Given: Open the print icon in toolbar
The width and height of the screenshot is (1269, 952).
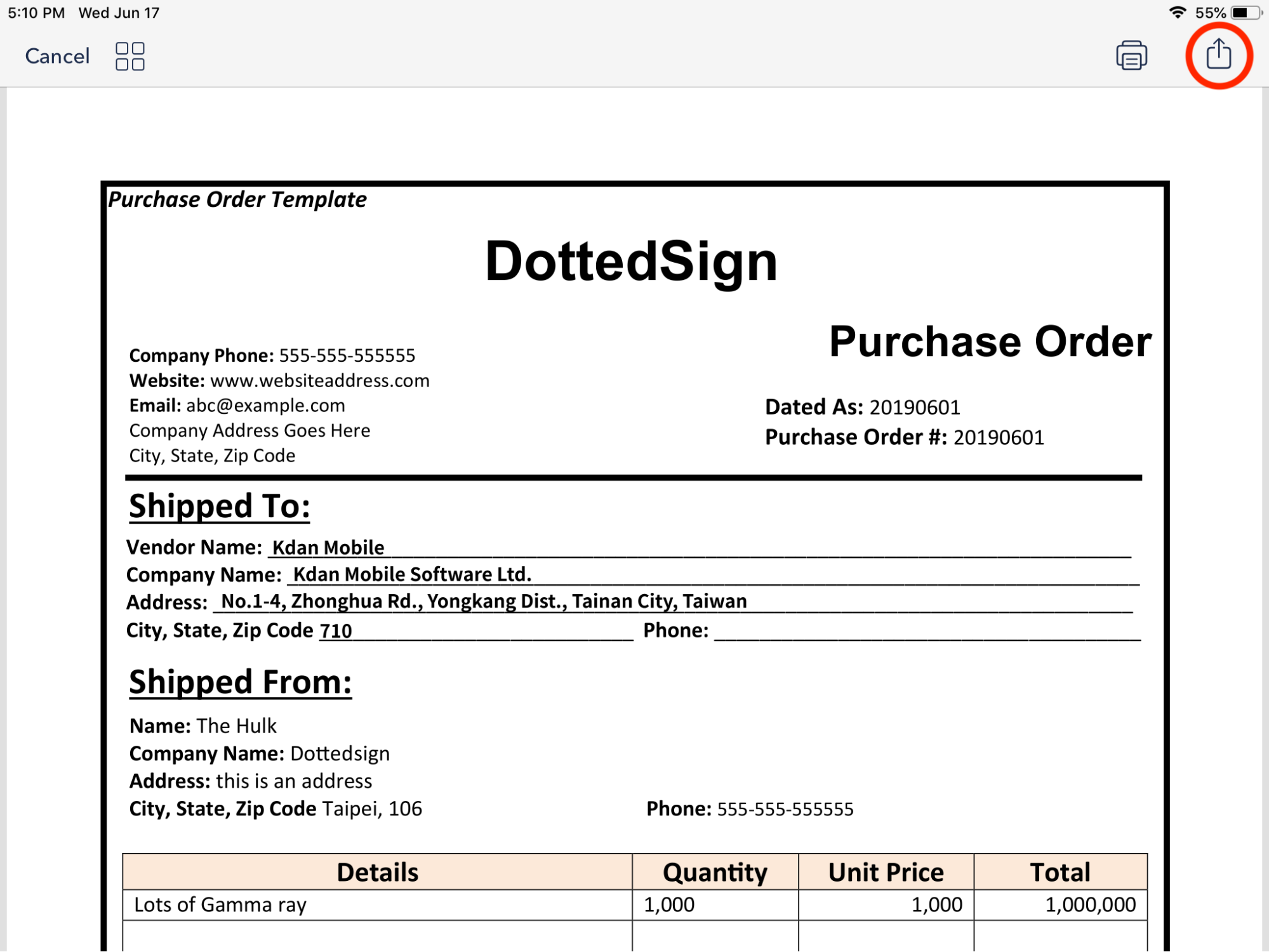Looking at the screenshot, I should 1131,55.
